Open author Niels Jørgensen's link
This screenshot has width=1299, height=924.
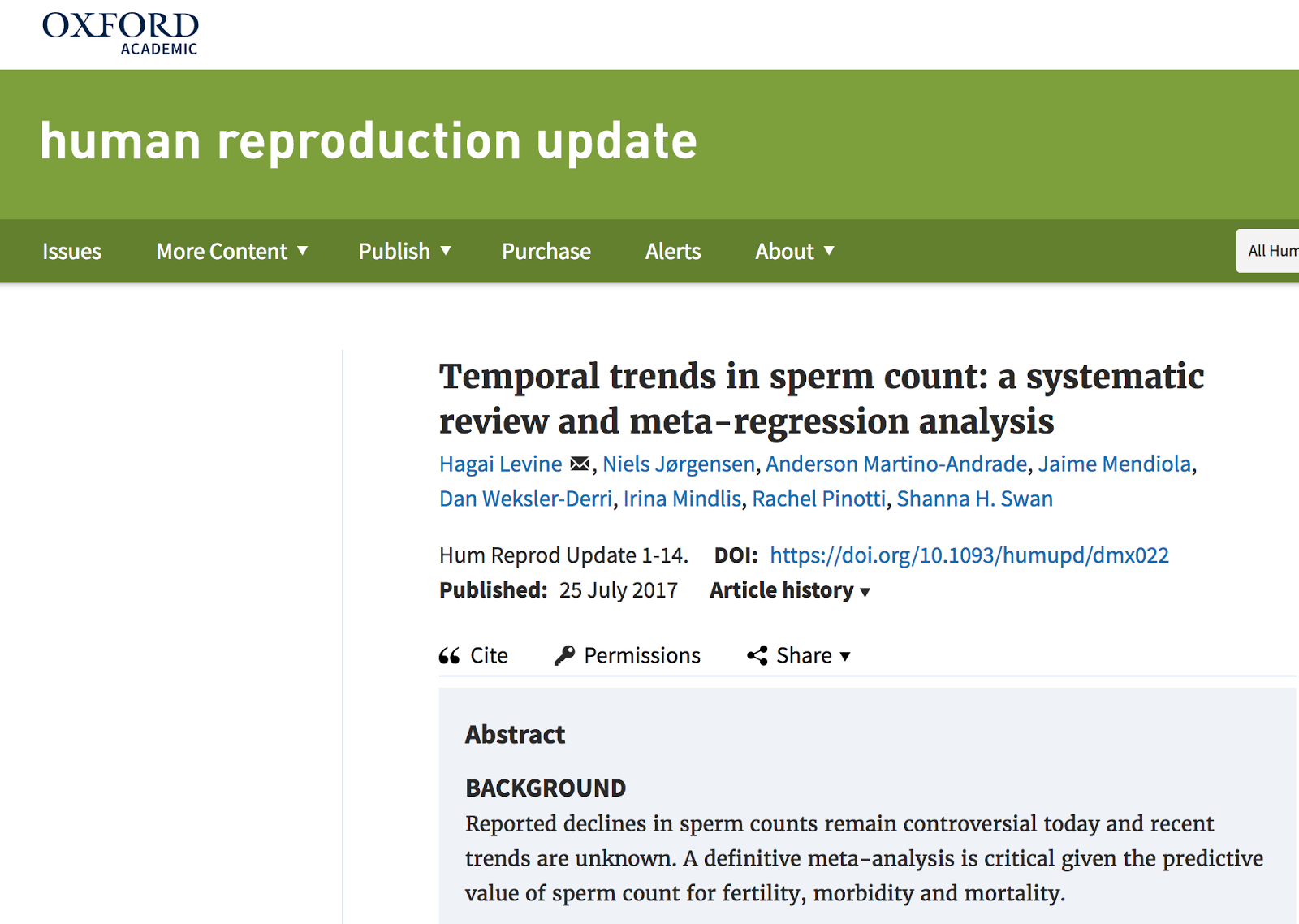click(679, 464)
